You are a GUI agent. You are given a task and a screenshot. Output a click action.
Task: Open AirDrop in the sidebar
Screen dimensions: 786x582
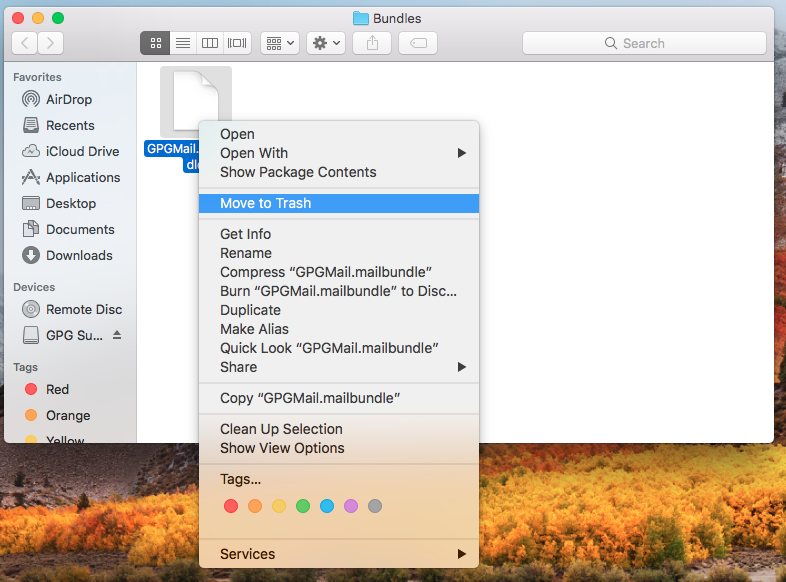point(69,99)
